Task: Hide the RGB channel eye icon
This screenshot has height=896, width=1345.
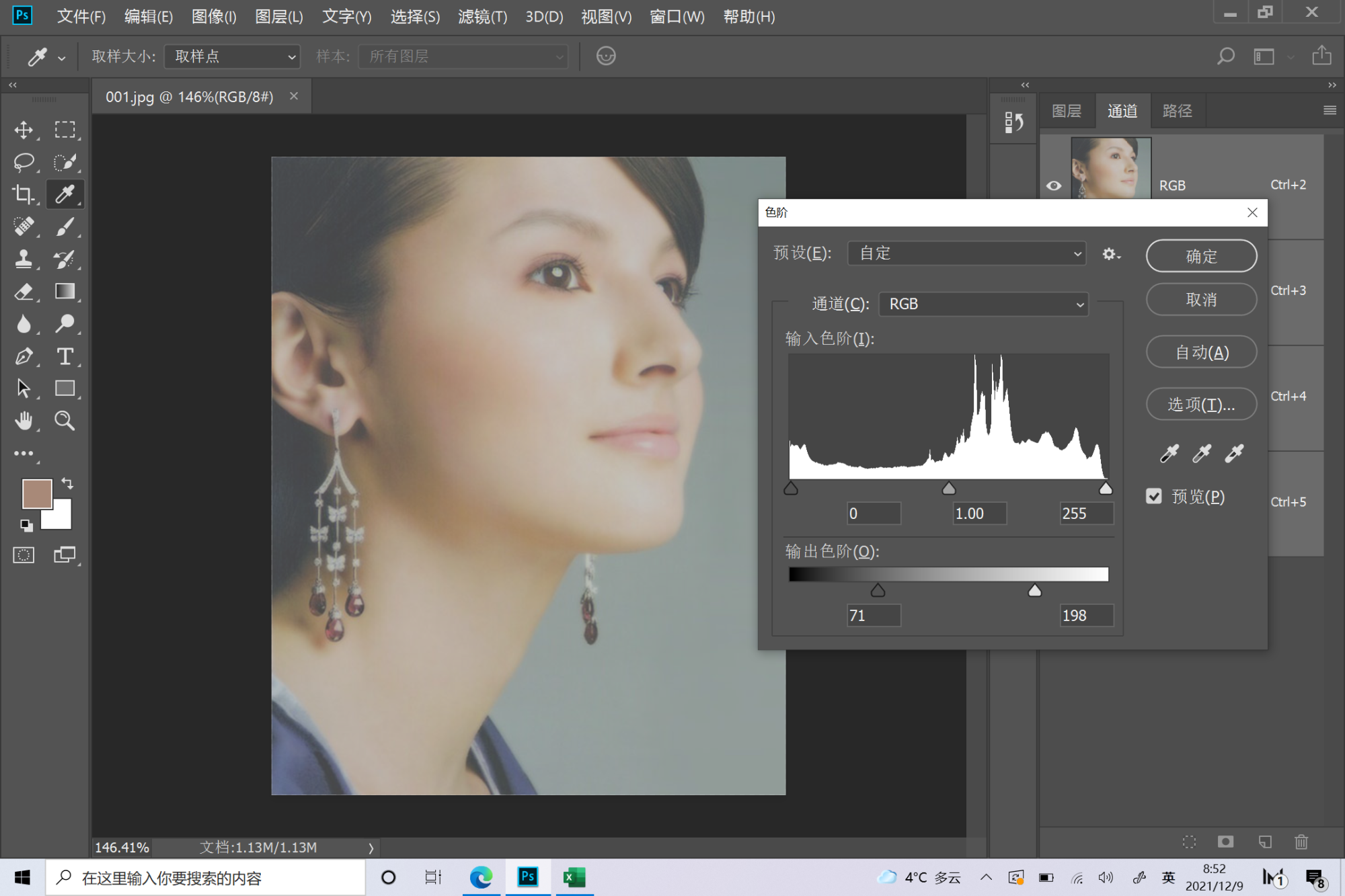Action: [1054, 186]
